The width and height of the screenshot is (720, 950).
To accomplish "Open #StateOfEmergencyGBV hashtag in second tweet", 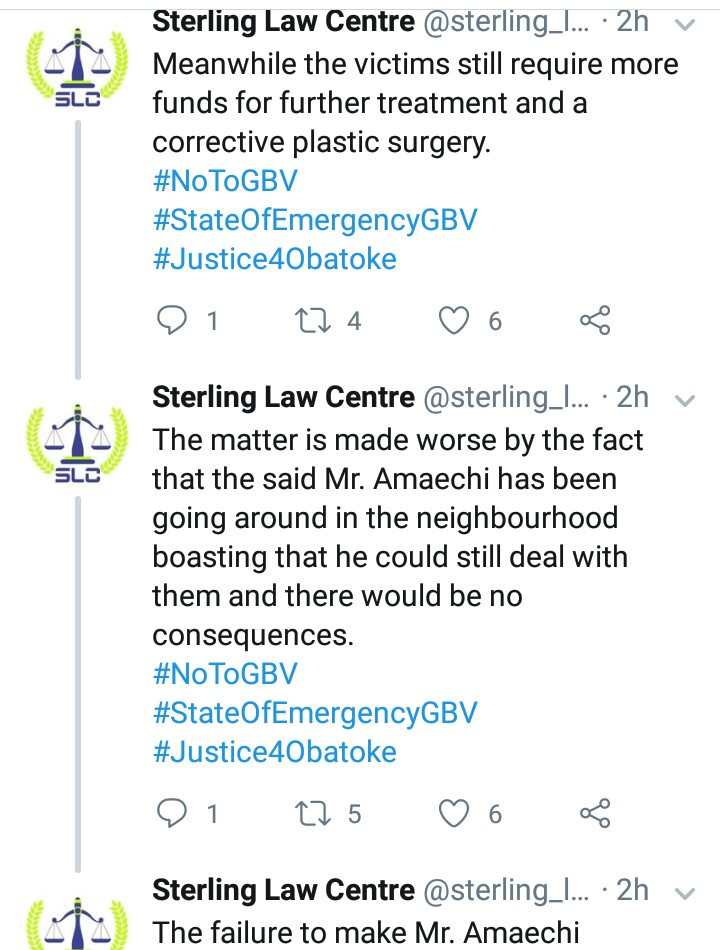I will coord(315,712).
